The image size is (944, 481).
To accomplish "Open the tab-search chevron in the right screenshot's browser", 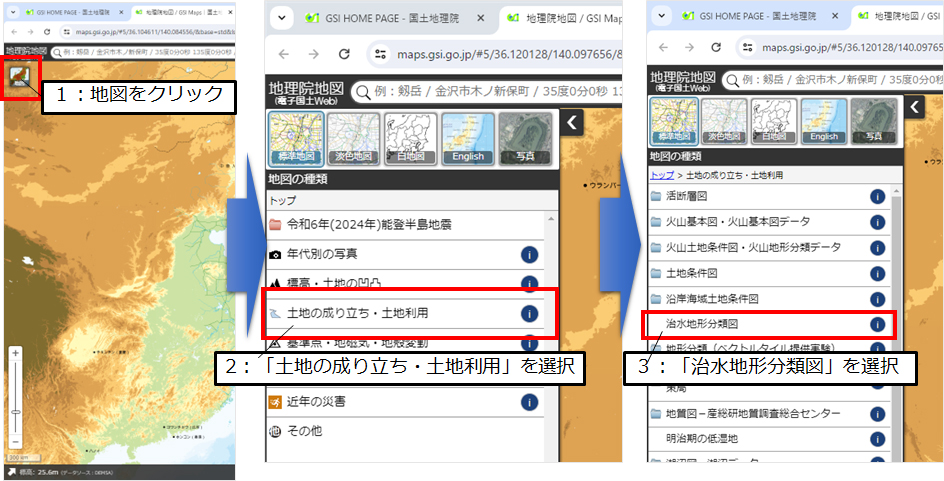I will (661, 15).
